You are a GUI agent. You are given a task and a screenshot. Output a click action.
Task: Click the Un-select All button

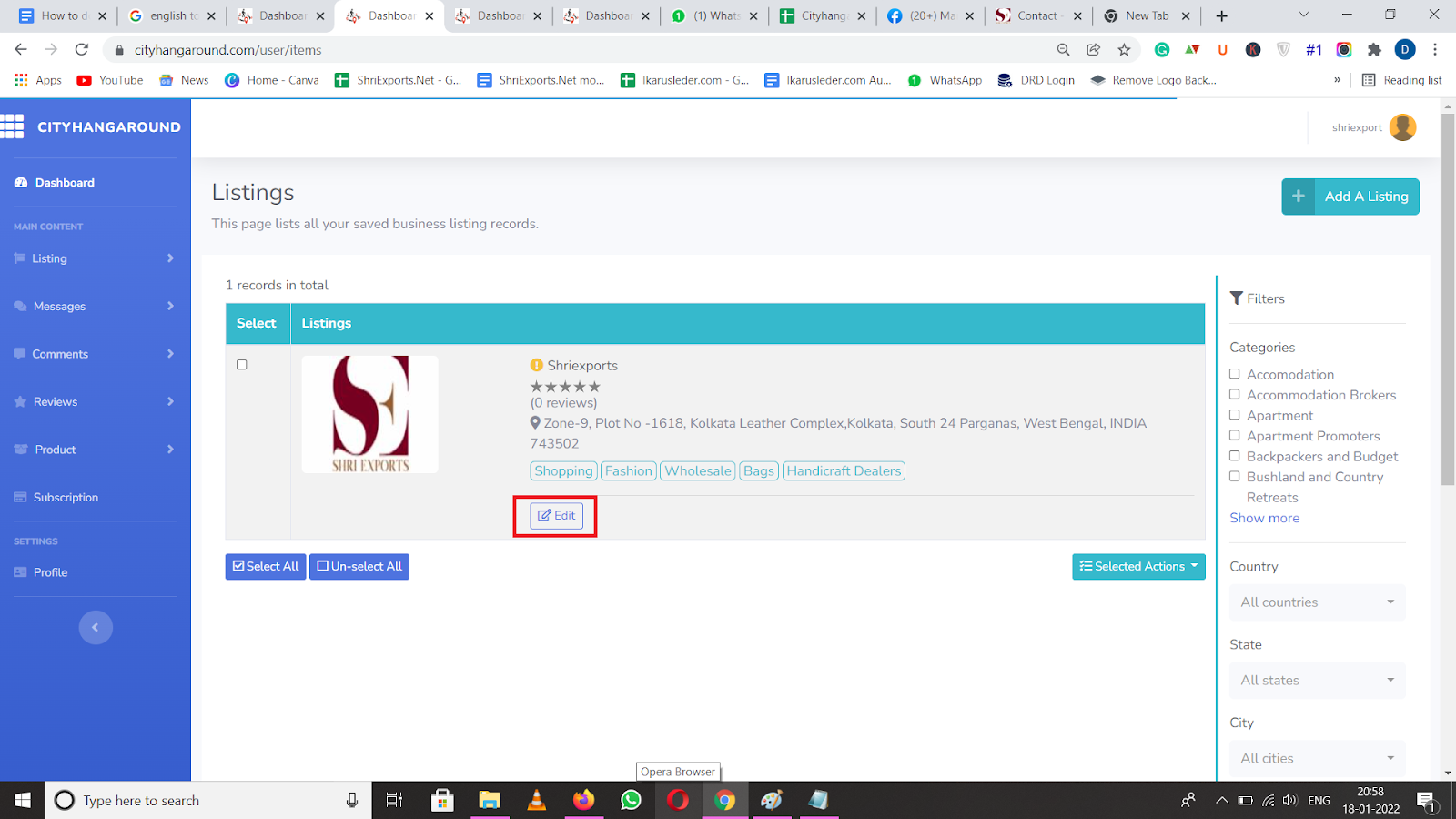click(x=359, y=567)
